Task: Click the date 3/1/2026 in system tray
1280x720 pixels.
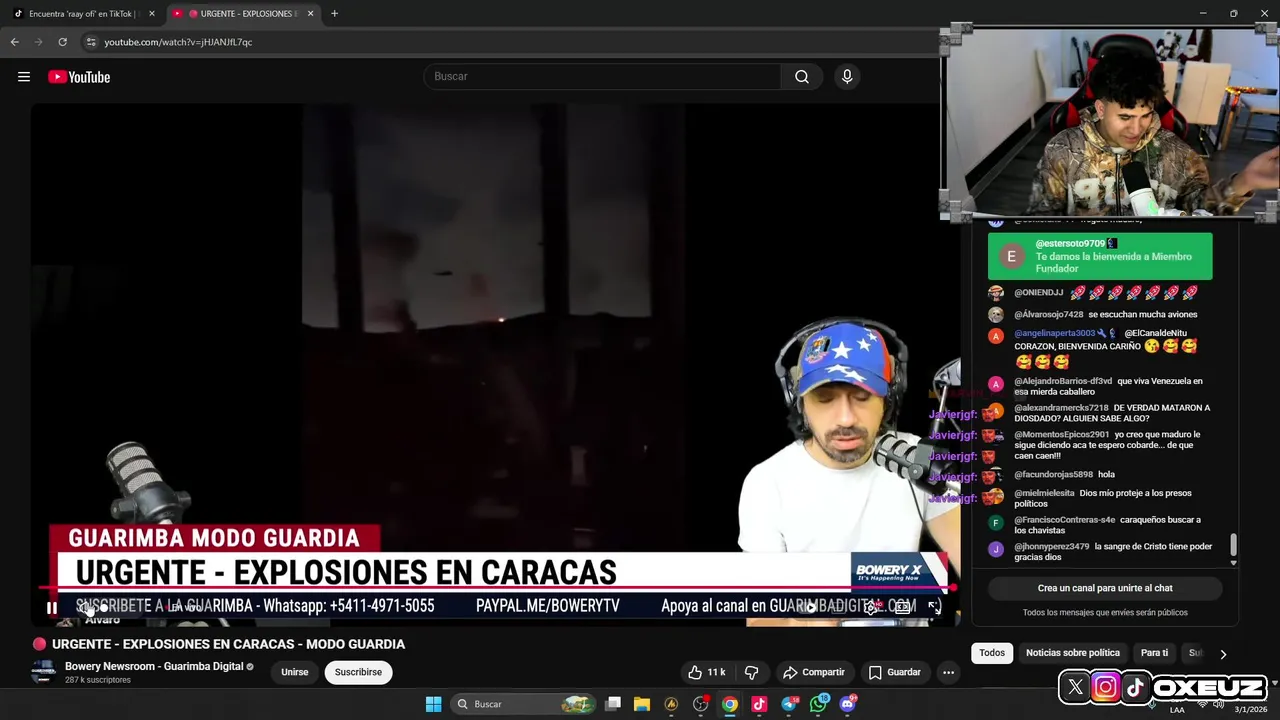Action: point(1250,709)
